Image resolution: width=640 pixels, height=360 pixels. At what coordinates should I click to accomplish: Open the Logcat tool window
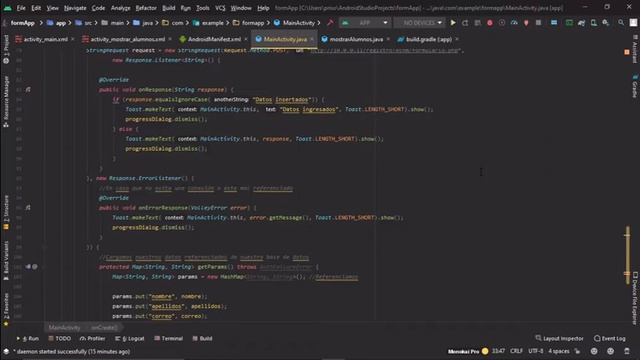click(x=130, y=338)
